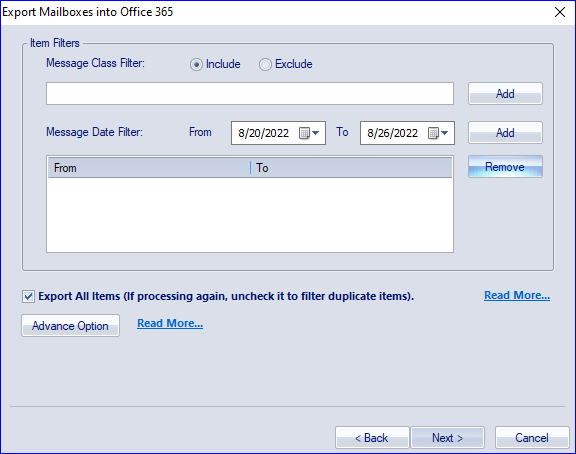Open Read More link for Export All Items
Image resolution: width=576 pixels, height=454 pixels.
coord(517,295)
